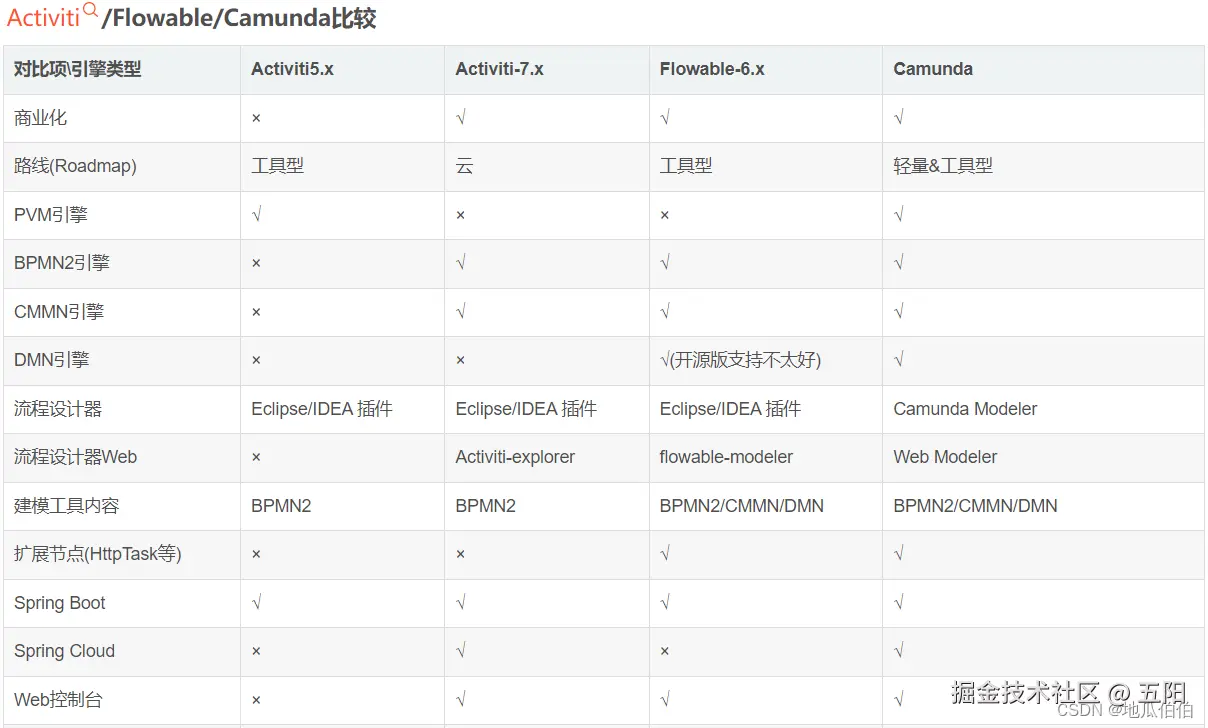Click the Activiti-7.x column header

click(499, 69)
